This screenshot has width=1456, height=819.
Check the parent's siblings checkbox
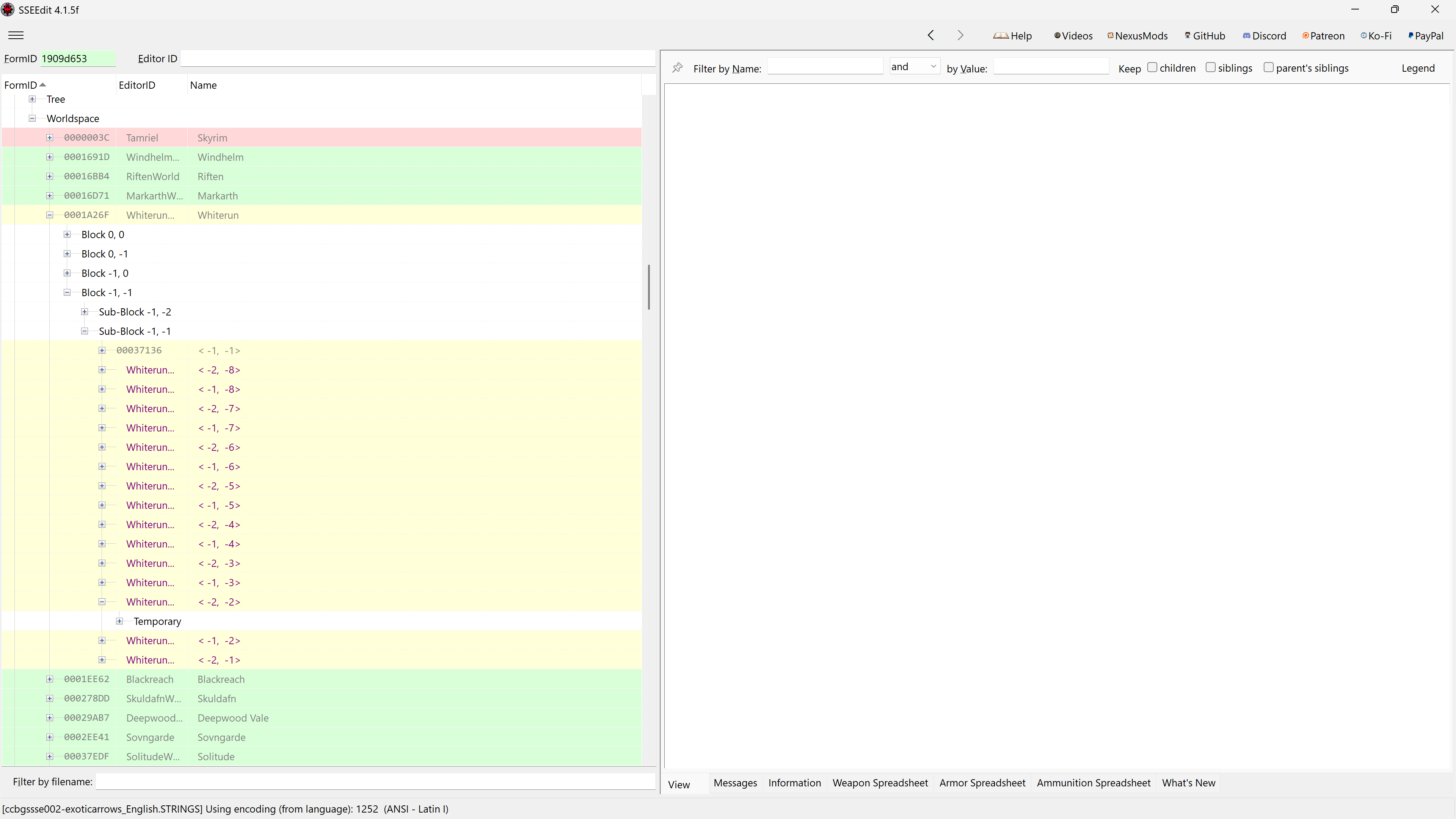click(x=1268, y=67)
